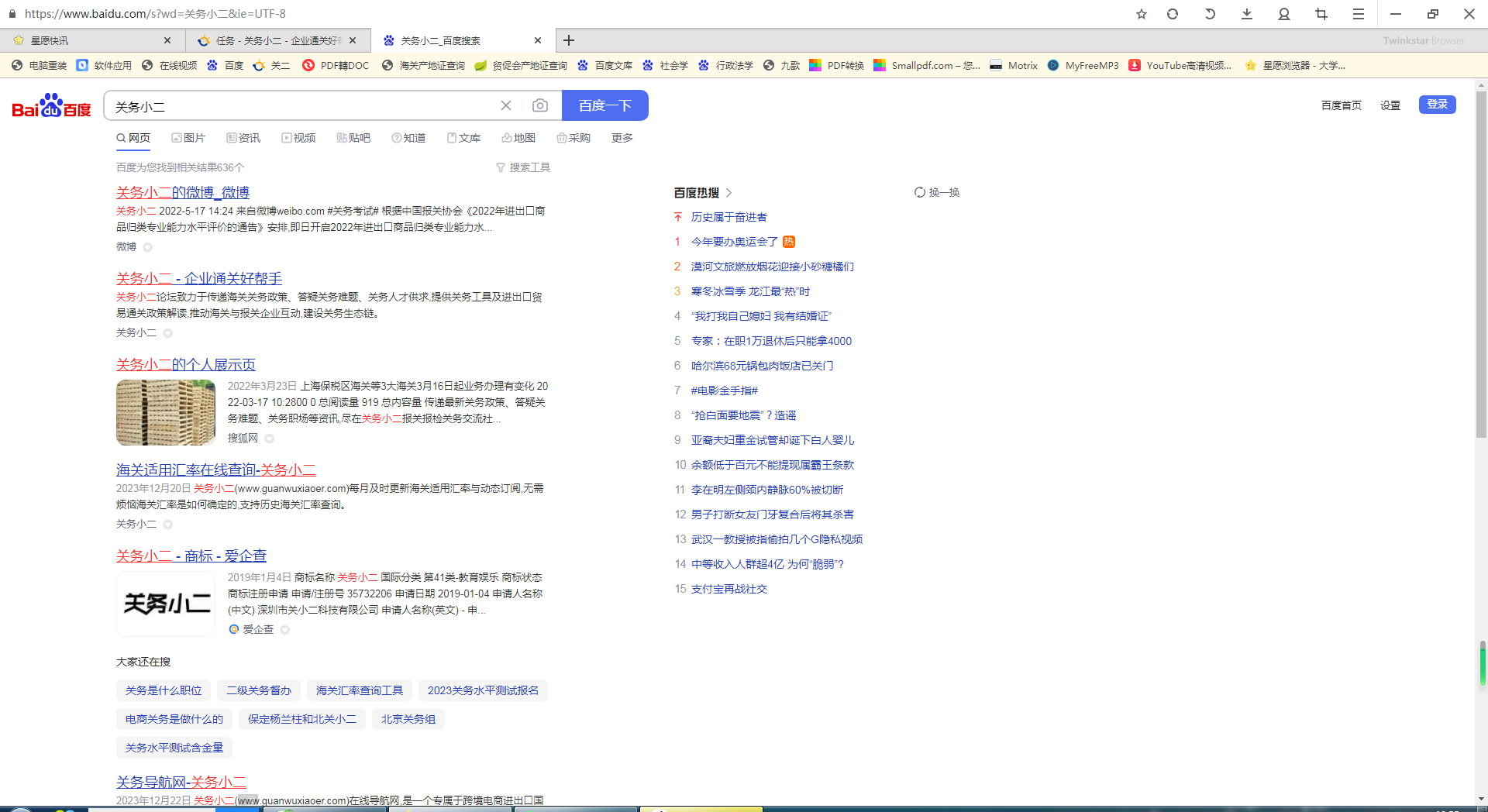Clear the search box with the X icon
The height and width of the screenshot is (812, 1488).
[x=506, y=105]
